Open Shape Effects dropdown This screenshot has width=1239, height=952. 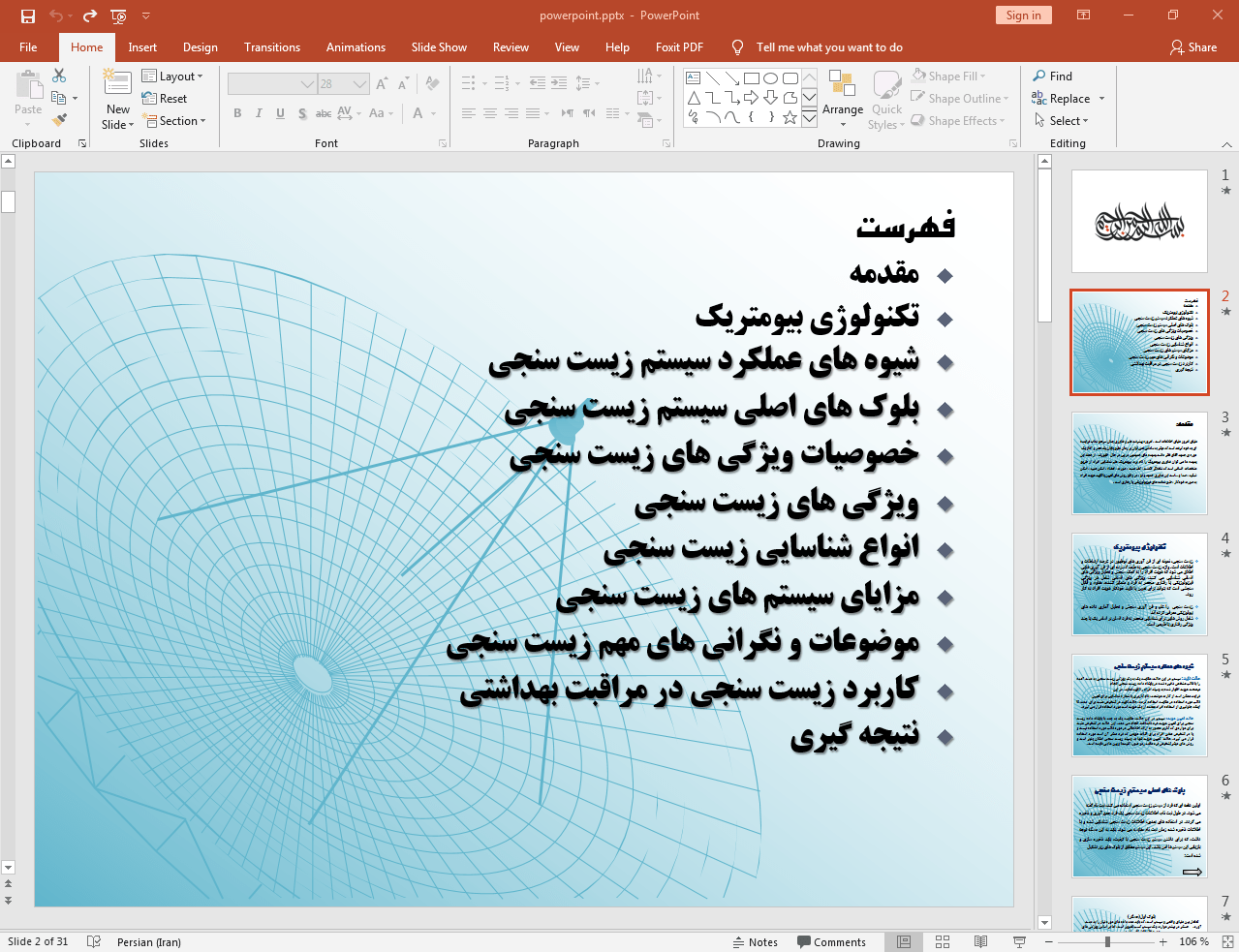959,120
